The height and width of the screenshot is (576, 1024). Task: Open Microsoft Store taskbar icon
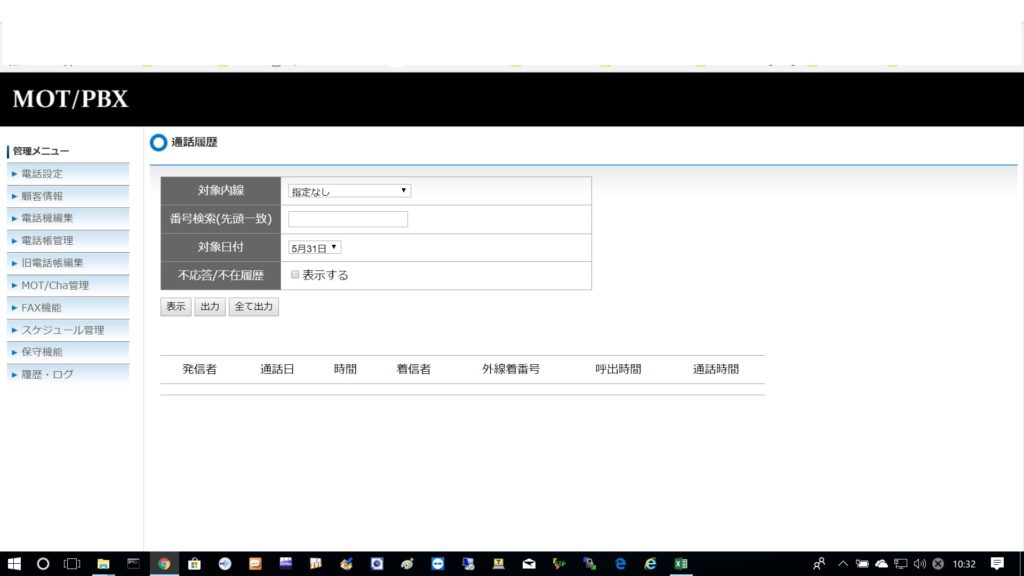click(194, 564)
